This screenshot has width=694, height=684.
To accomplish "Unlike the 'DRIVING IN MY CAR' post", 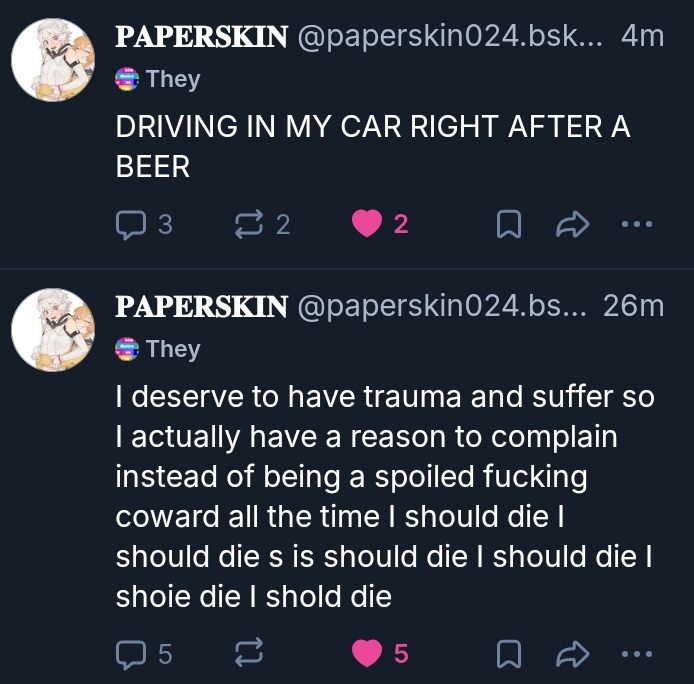I will (x=367, y=225).
